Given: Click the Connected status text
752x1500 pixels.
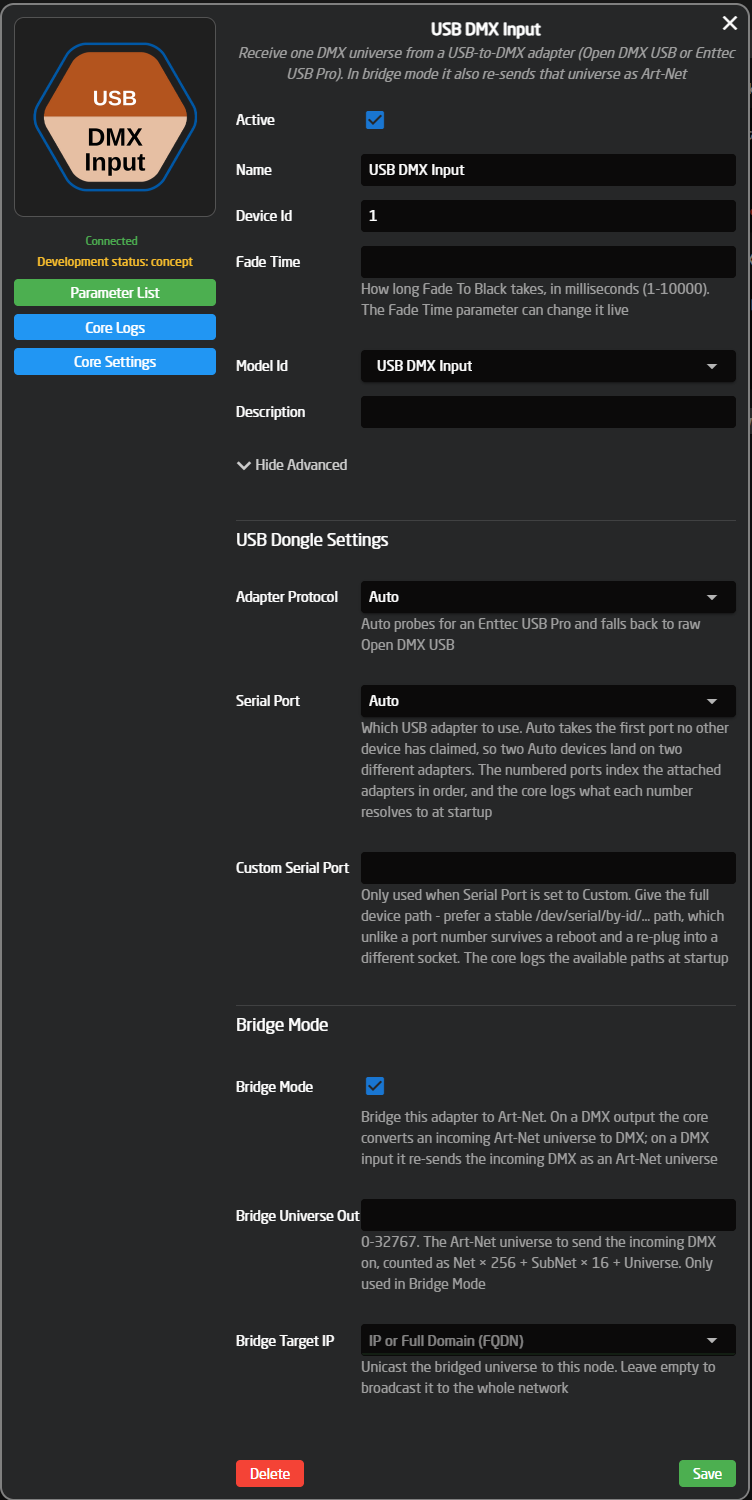Looking at the screenshot, I should 112,241.
